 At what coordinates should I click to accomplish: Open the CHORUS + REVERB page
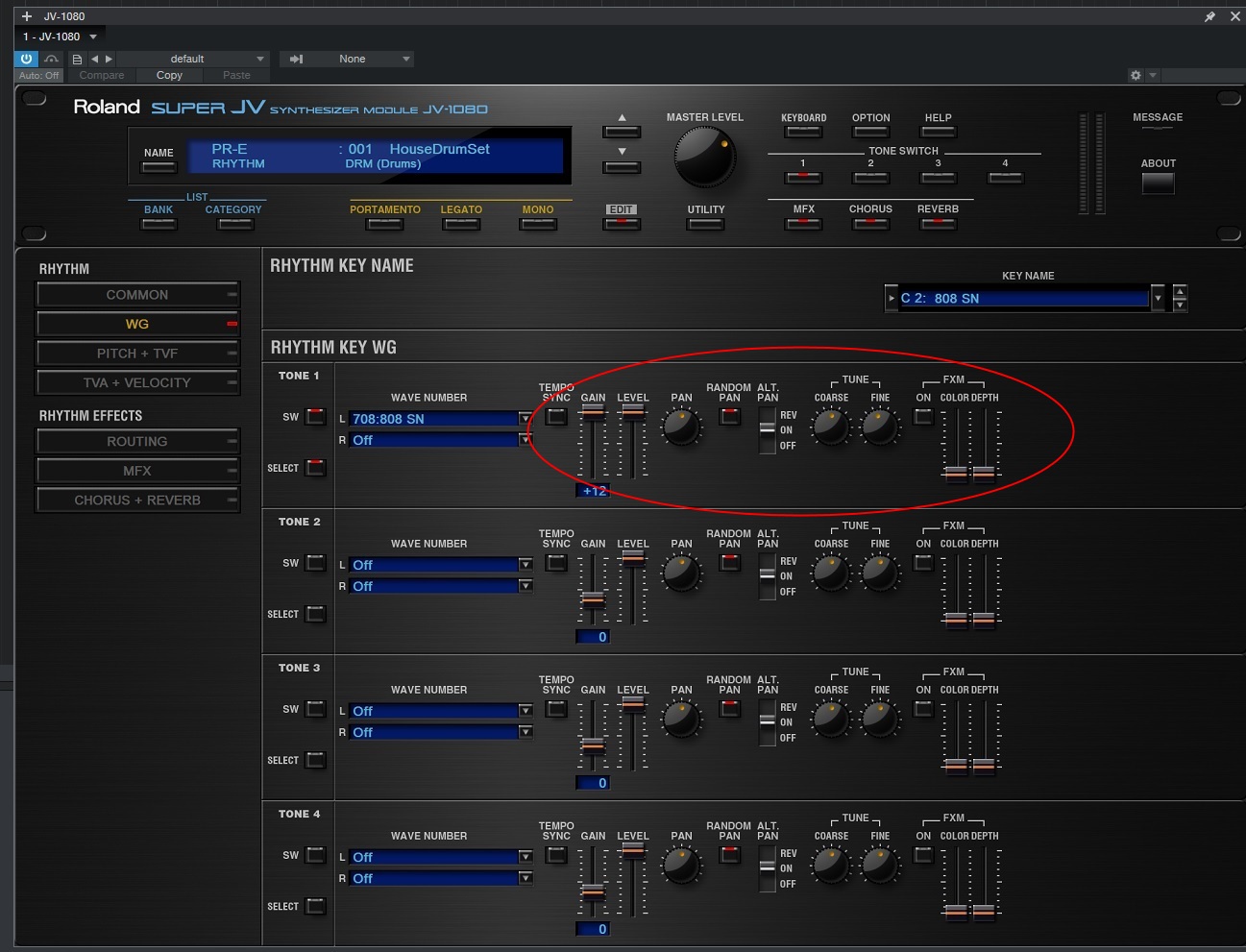(x=137, y=500)
